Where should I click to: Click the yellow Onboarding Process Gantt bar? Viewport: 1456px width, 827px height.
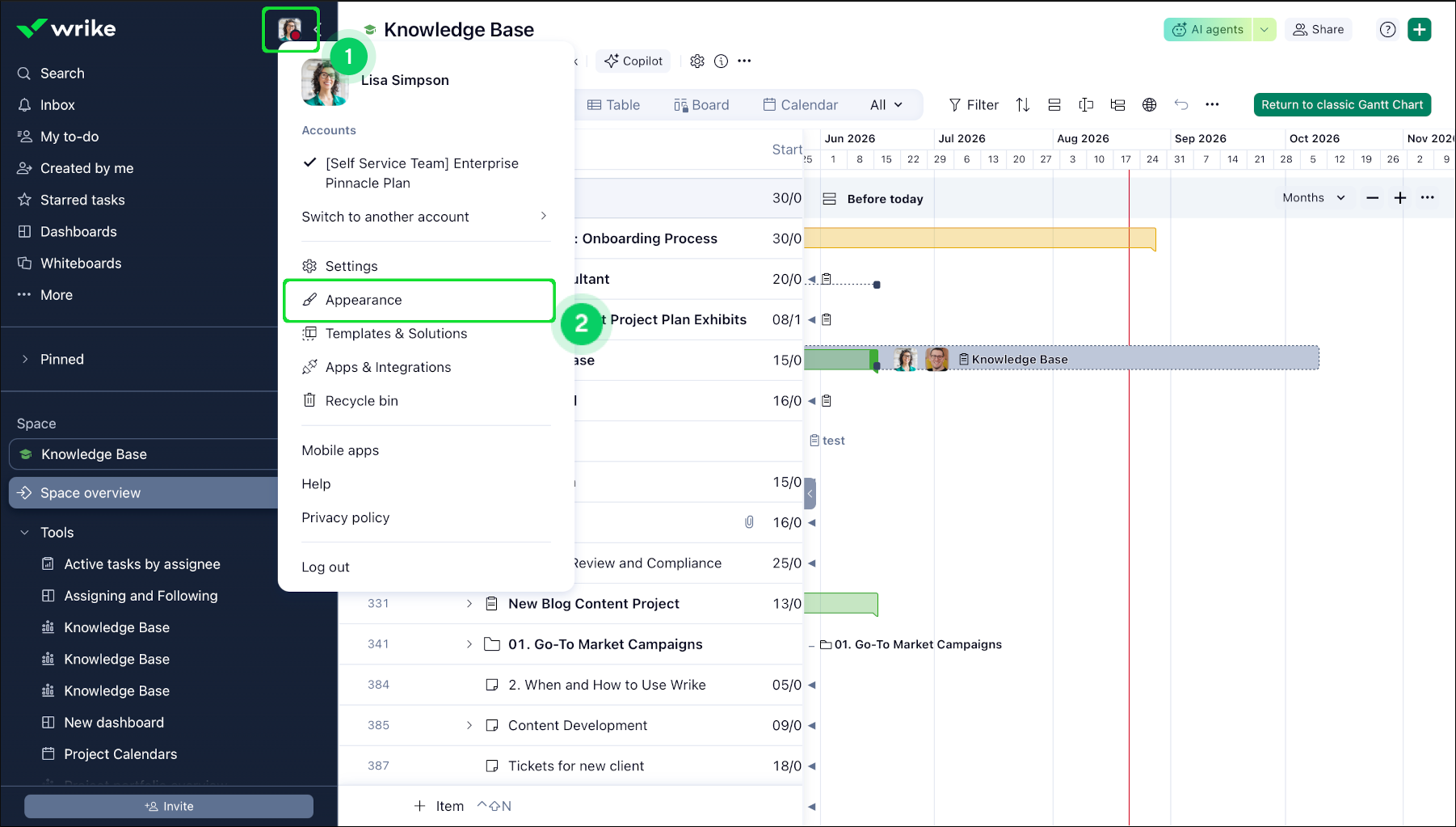979,238
